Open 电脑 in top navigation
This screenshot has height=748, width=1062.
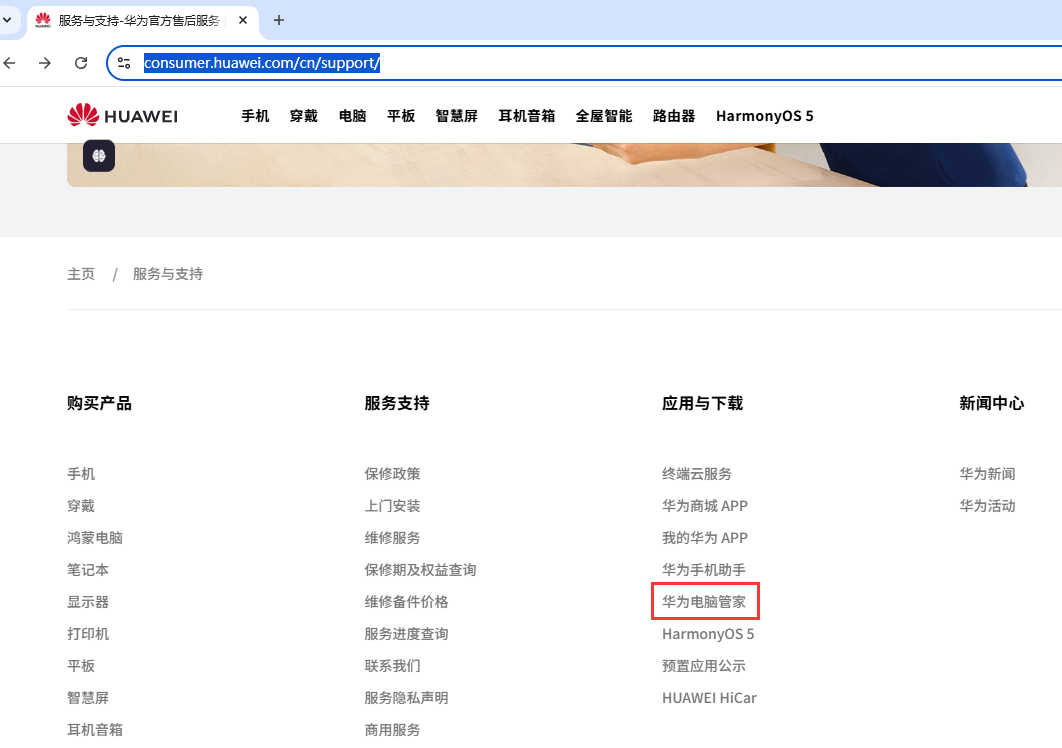352,116
